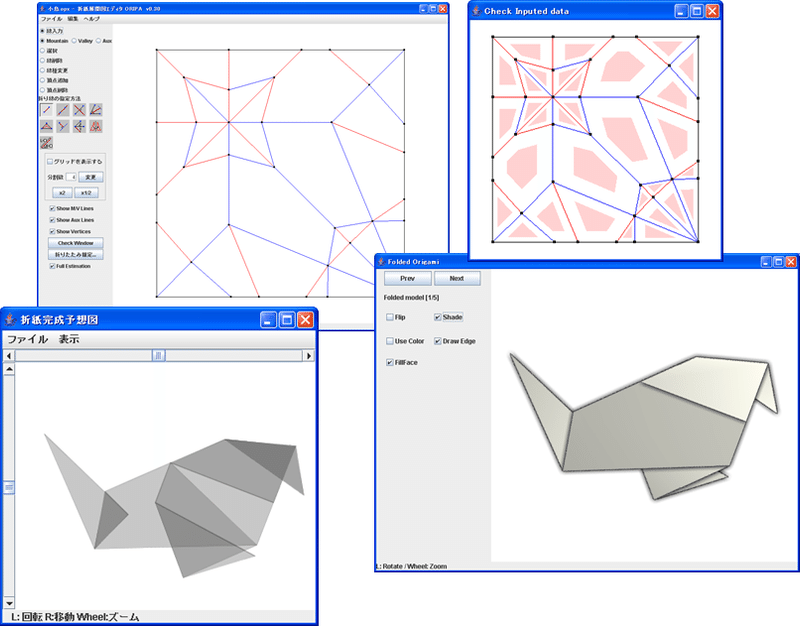This screenshot has height=626, width=800.
Task: Open the Check Window
Action: tap(76, 243)
